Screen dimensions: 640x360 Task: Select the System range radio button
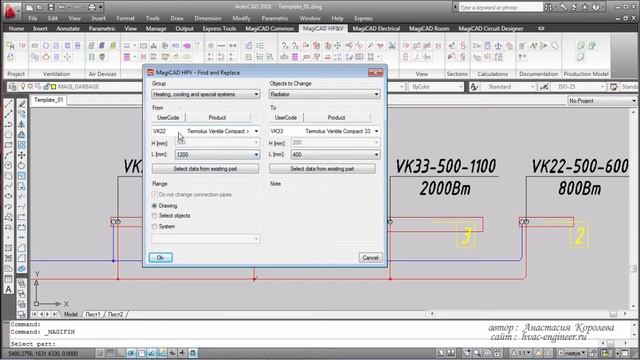click(154, 226)
